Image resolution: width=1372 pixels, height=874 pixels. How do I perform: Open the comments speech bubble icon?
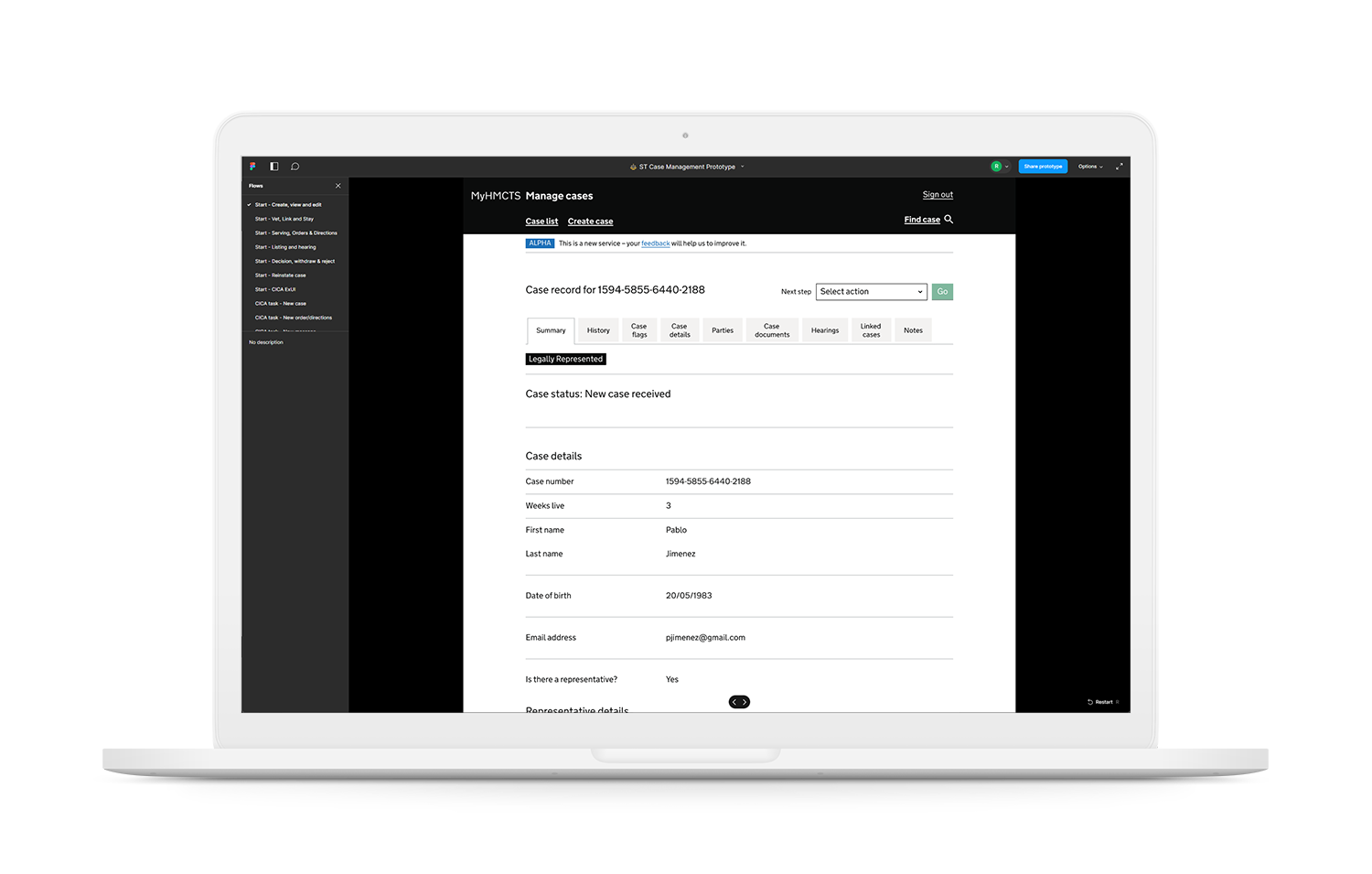(295, 167)
